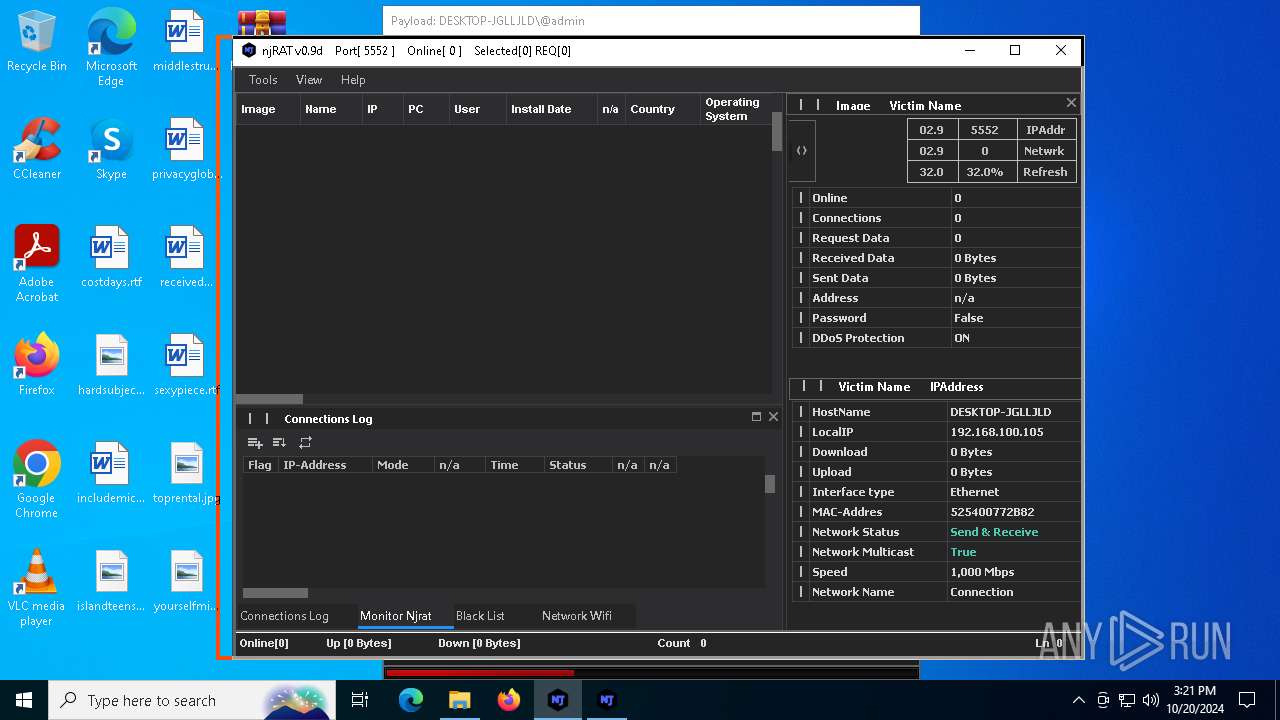Select the Interface type row
Image resolution: width=1280 pixels, height=720 pixels.
click(936, 492)
